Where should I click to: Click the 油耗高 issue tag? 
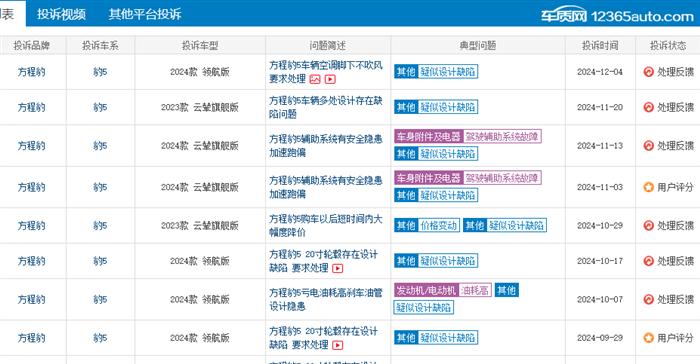click(x=475, y=290)
